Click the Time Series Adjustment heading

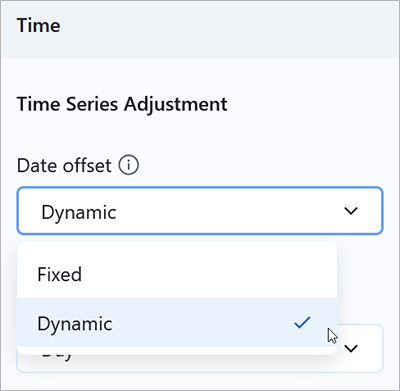coord(122,104)
